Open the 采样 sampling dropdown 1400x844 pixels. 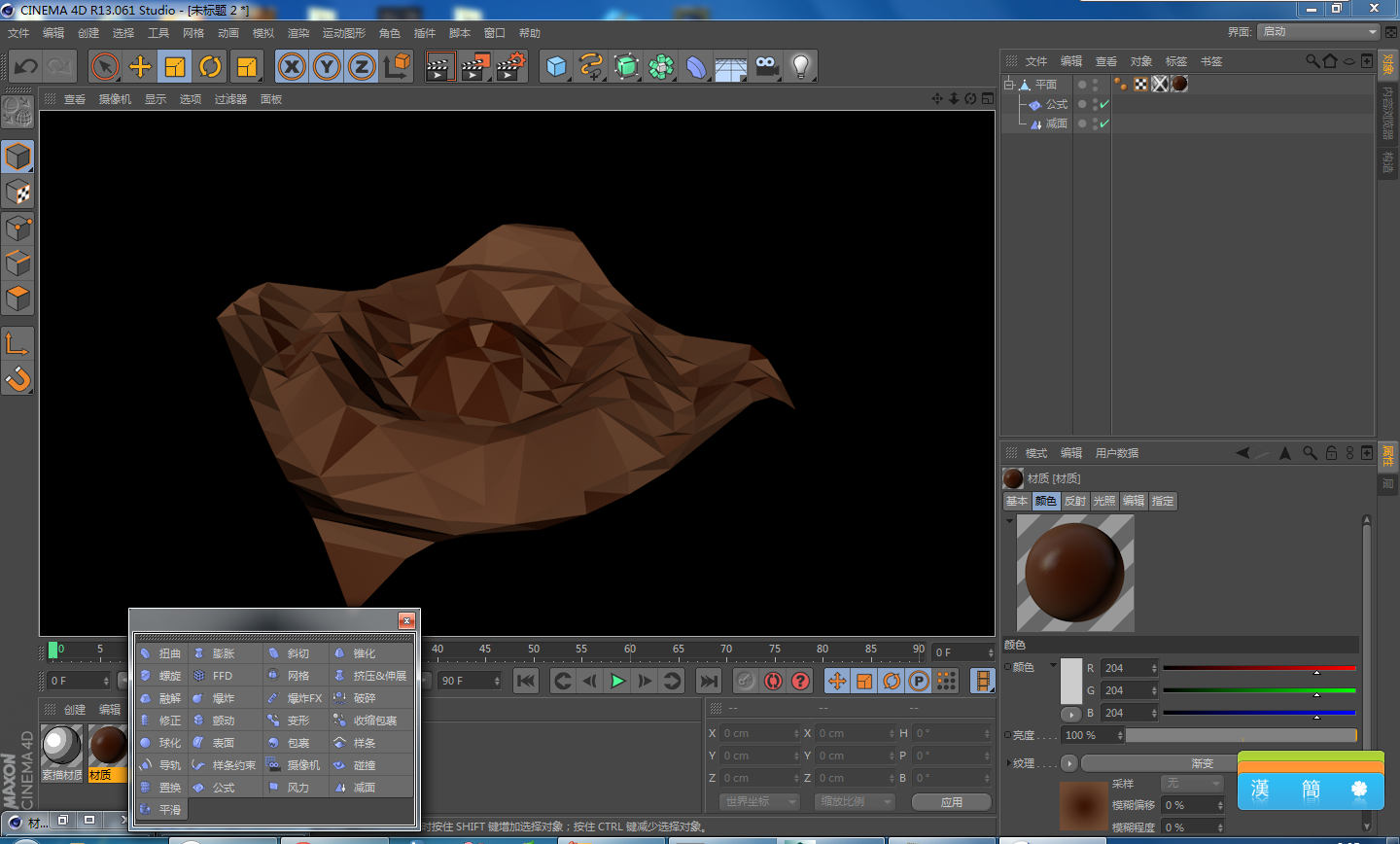(1192, 784)
